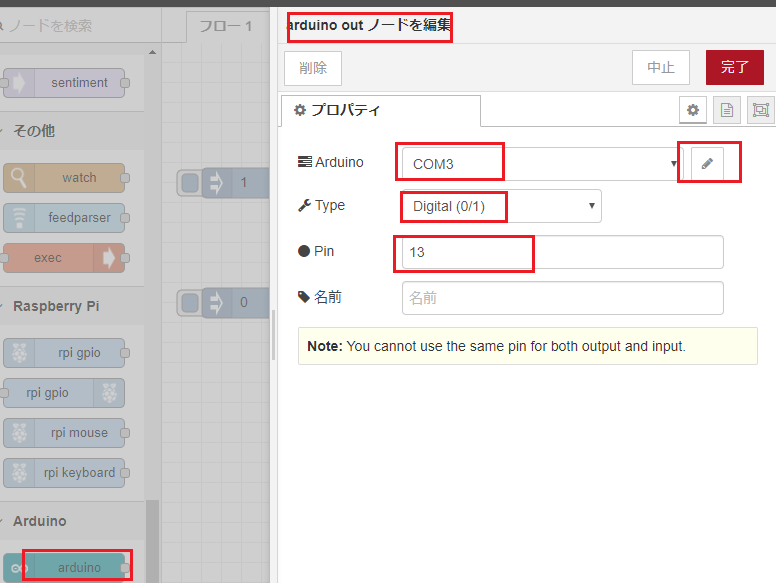Open node settings gear icon
Screen dimensions: 776x583
(693, 110)
